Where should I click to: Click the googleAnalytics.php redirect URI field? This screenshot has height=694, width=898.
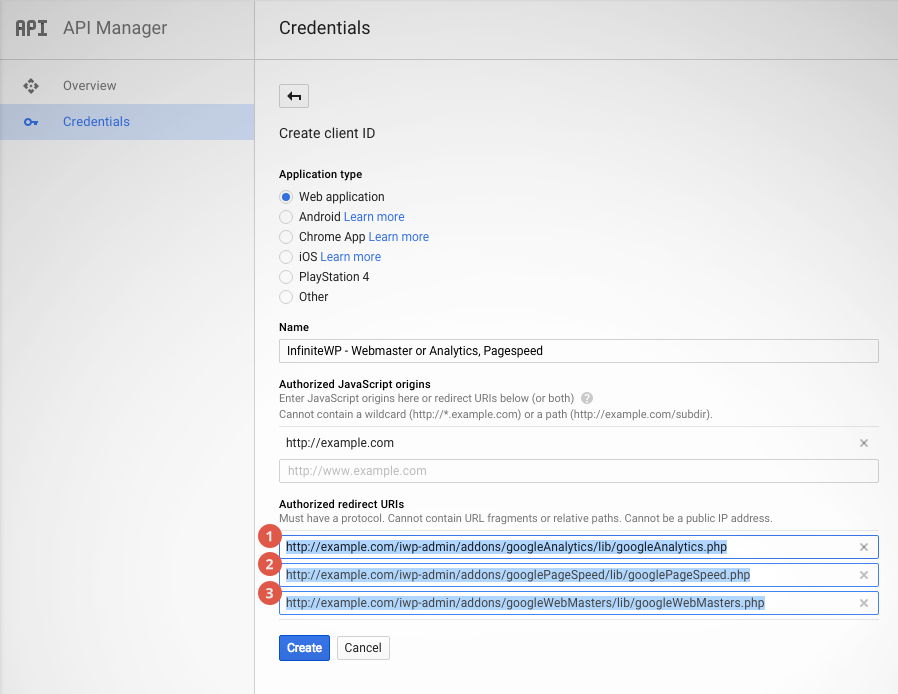(578, 547)
